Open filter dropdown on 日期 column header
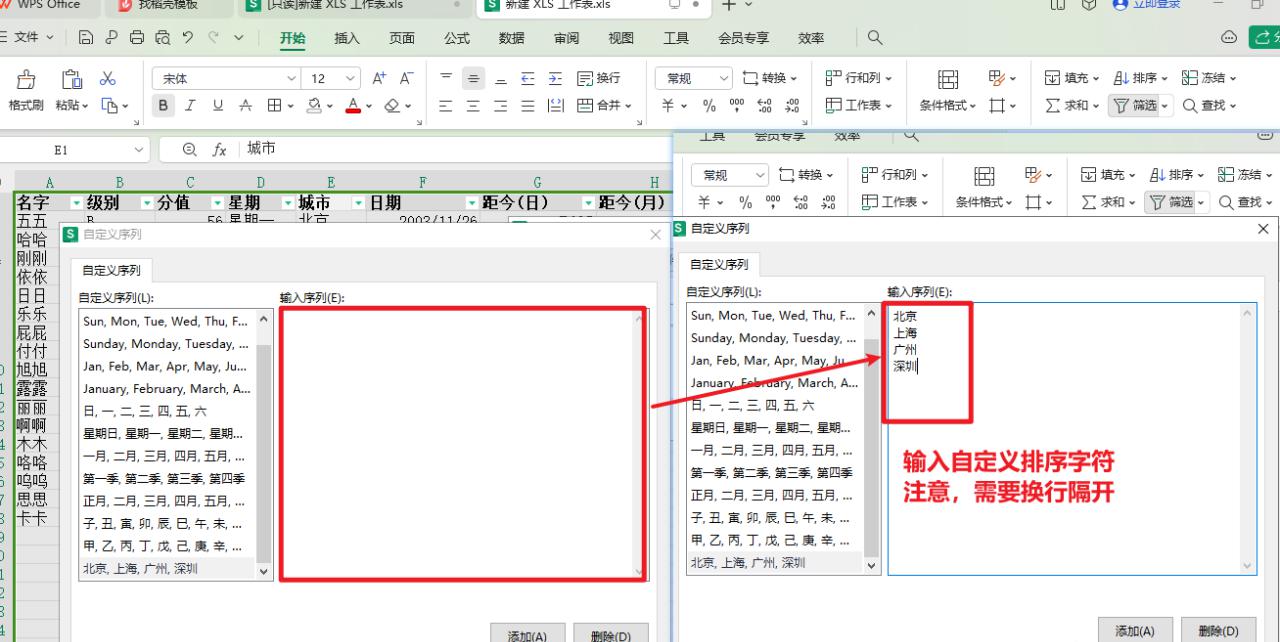1280x642 pixels. coord(470,203)
